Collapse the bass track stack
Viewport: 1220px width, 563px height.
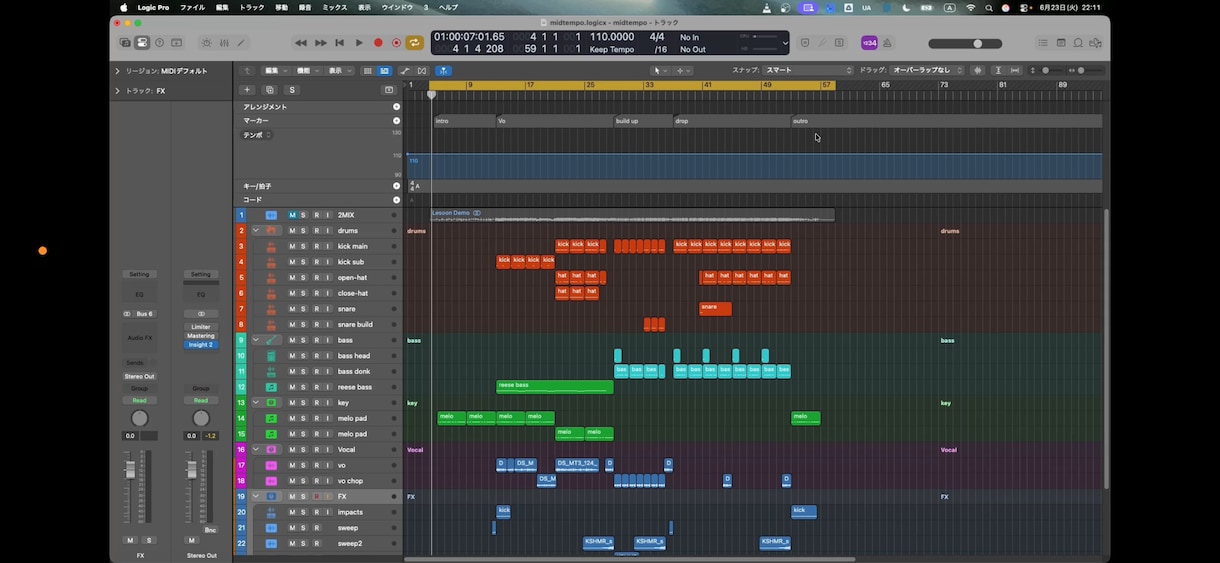point(256,340)
